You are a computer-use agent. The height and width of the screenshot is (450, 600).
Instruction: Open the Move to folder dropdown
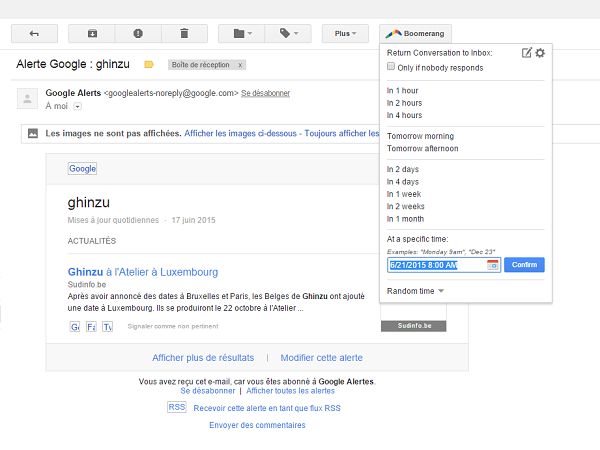coord(241,34)
